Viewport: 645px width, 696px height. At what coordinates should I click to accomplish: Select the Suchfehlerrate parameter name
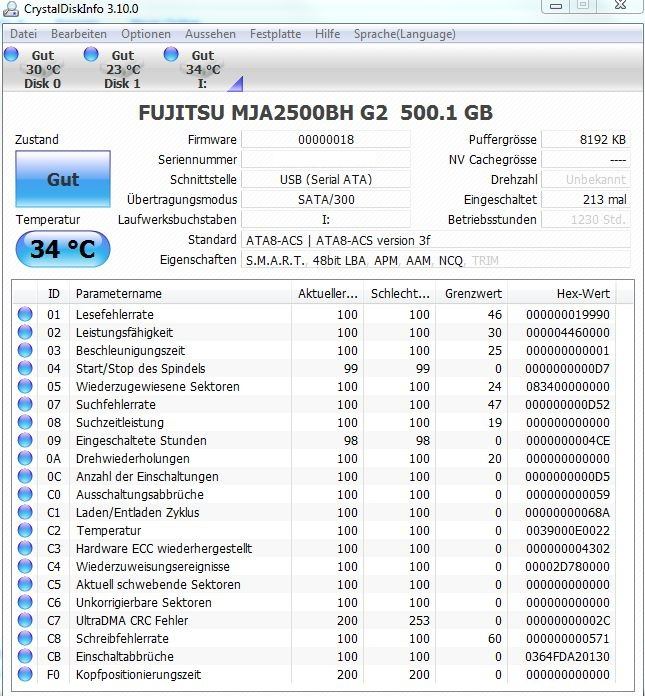pos(115,405)
